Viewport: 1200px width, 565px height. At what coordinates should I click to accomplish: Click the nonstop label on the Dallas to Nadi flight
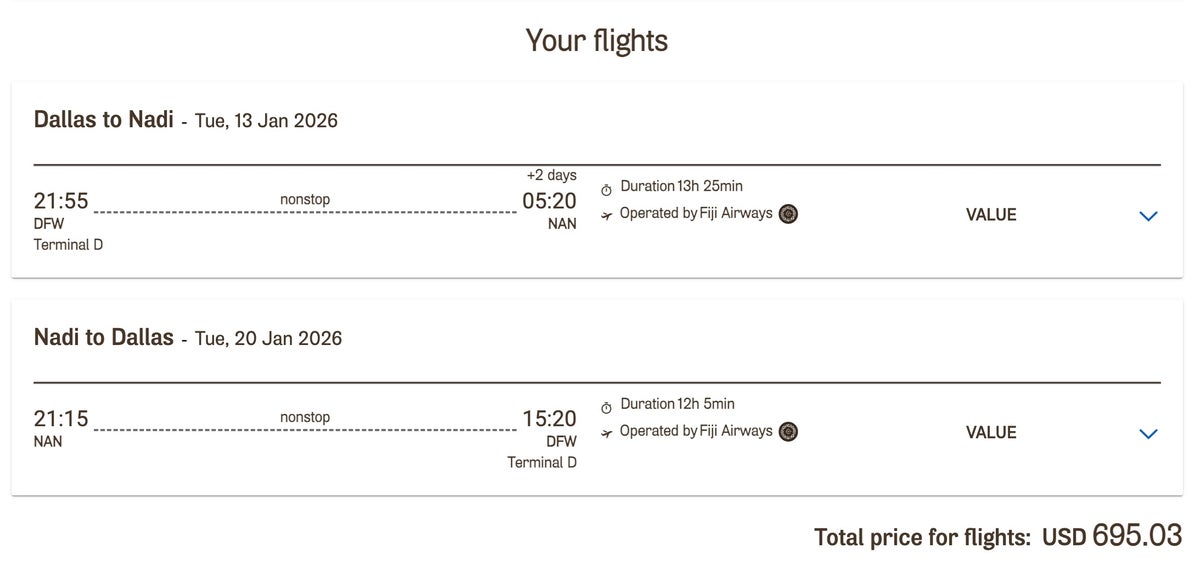[305, 200]
